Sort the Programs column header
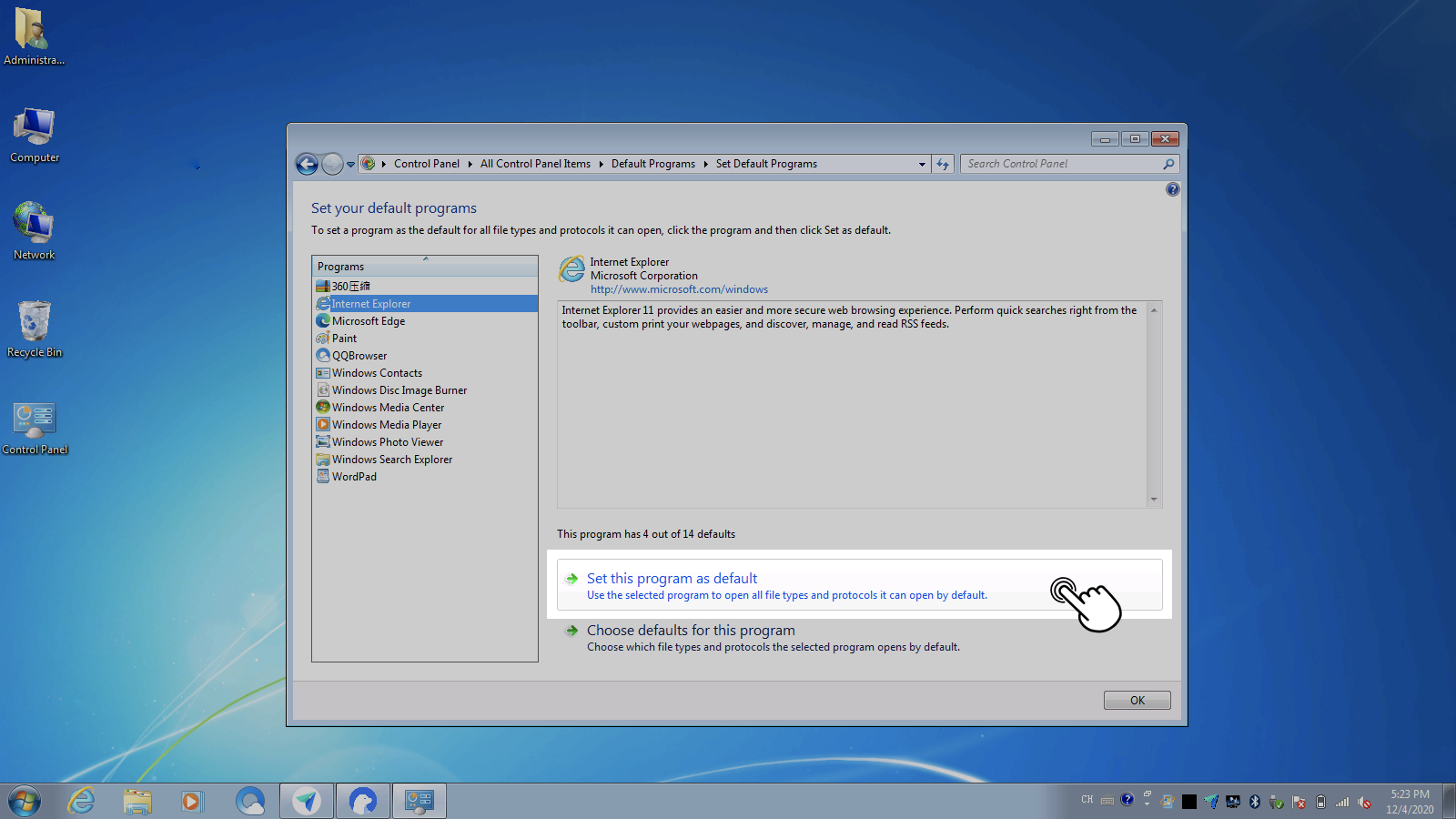This screenshot has height=819, width=1456. point(425,266)
